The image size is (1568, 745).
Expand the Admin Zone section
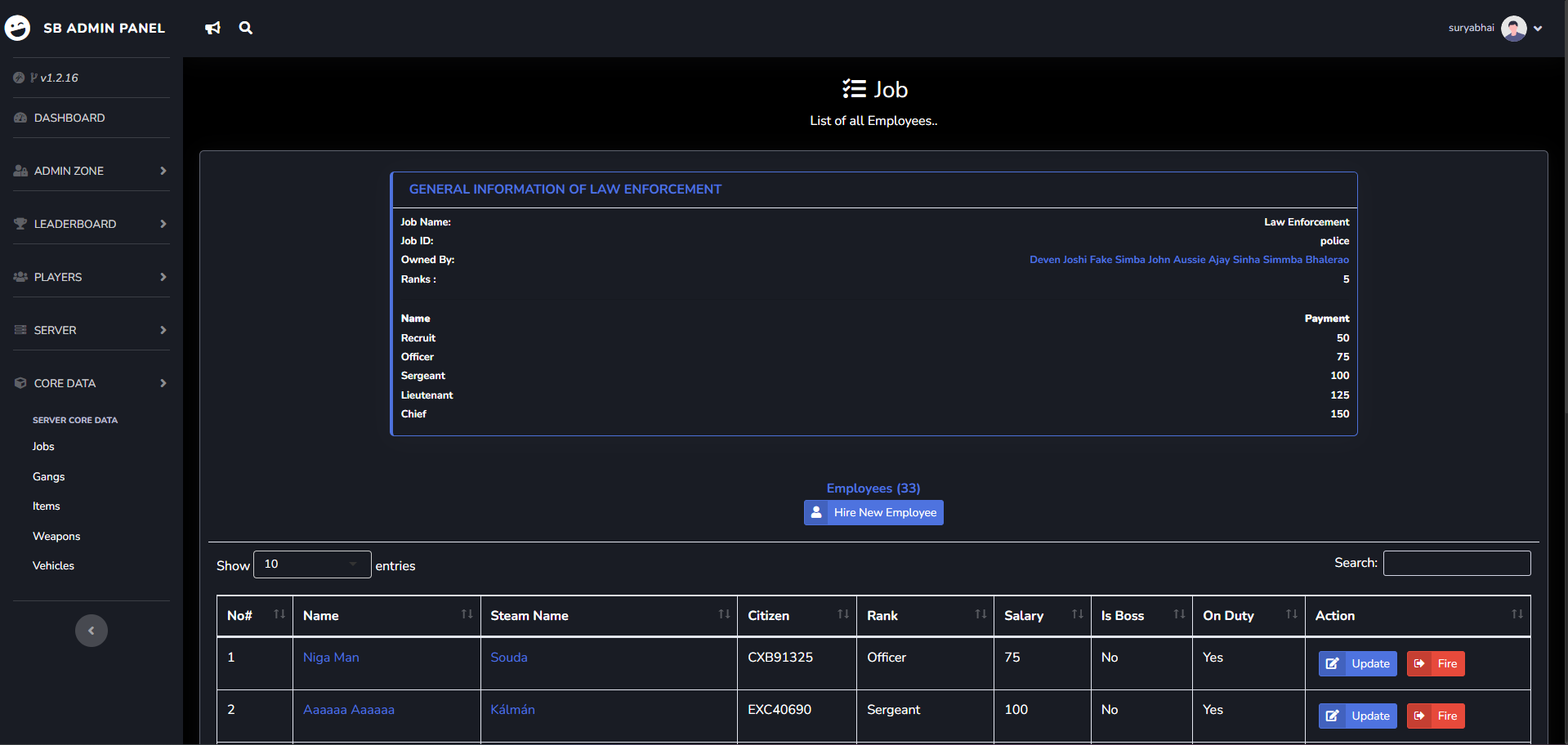(69, 171)
